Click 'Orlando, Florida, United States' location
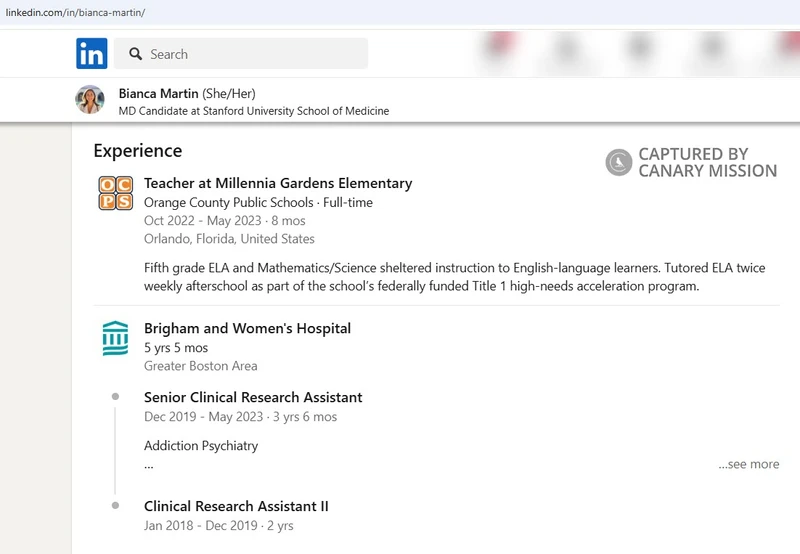Viewport: 800px width, 554px height. point(229,239)
